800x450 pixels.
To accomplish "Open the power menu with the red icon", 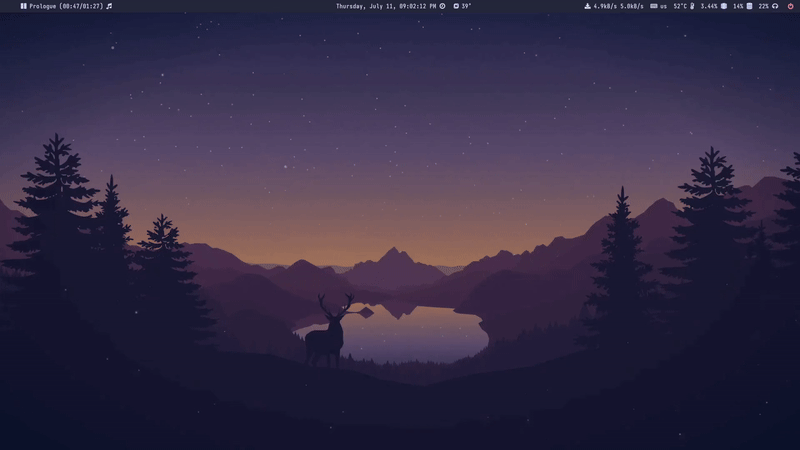I will point(790,6).
